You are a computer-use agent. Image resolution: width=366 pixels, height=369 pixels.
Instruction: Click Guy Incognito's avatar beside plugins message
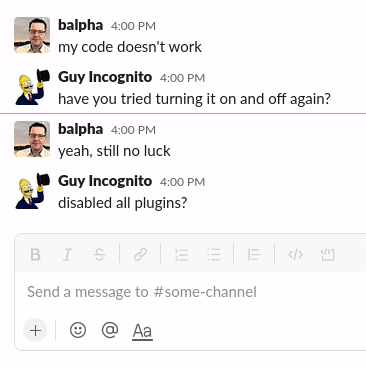click(x=32, y=191)
